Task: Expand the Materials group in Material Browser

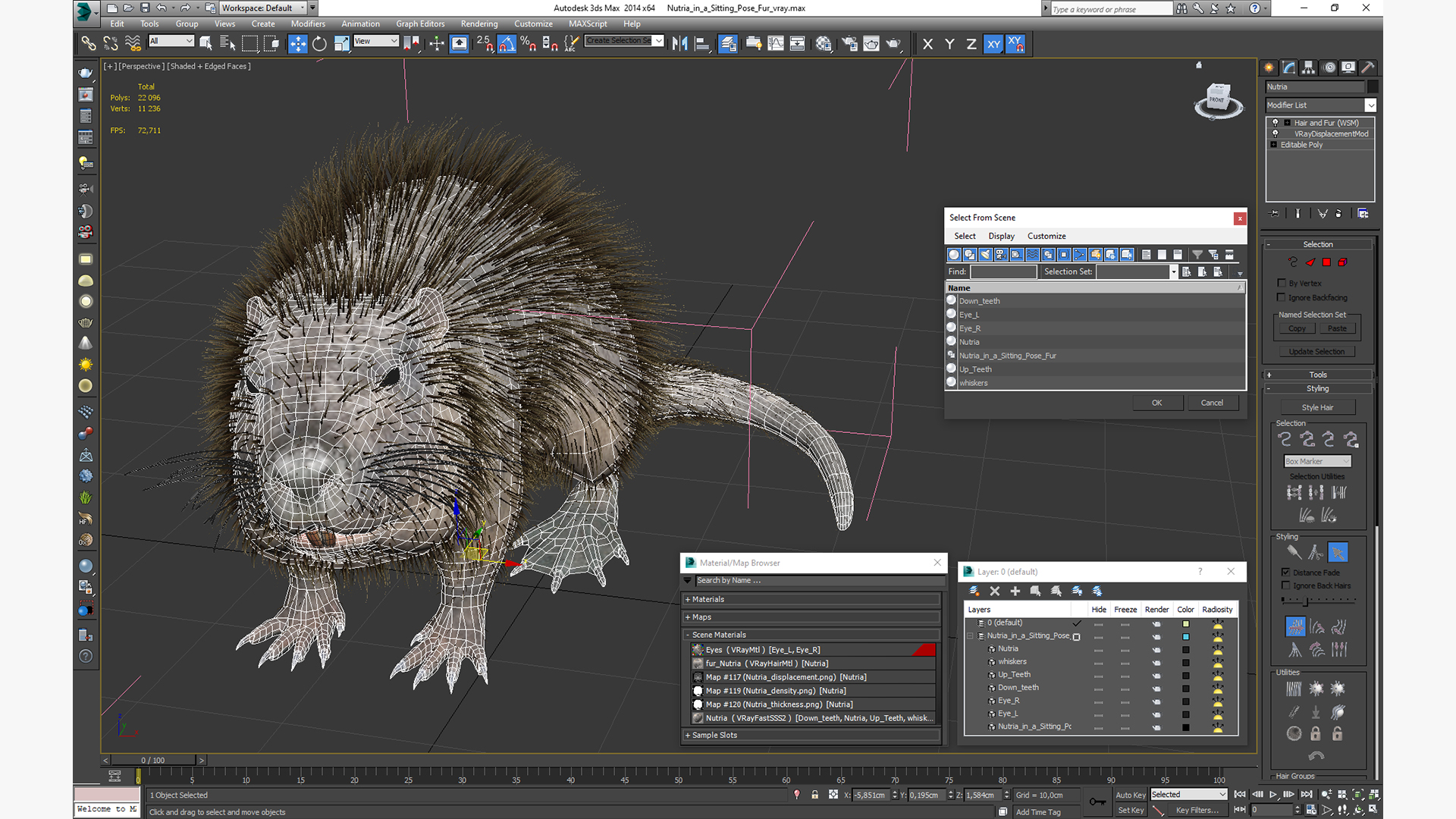Action: pyautogui.click(x=812, y=599)
